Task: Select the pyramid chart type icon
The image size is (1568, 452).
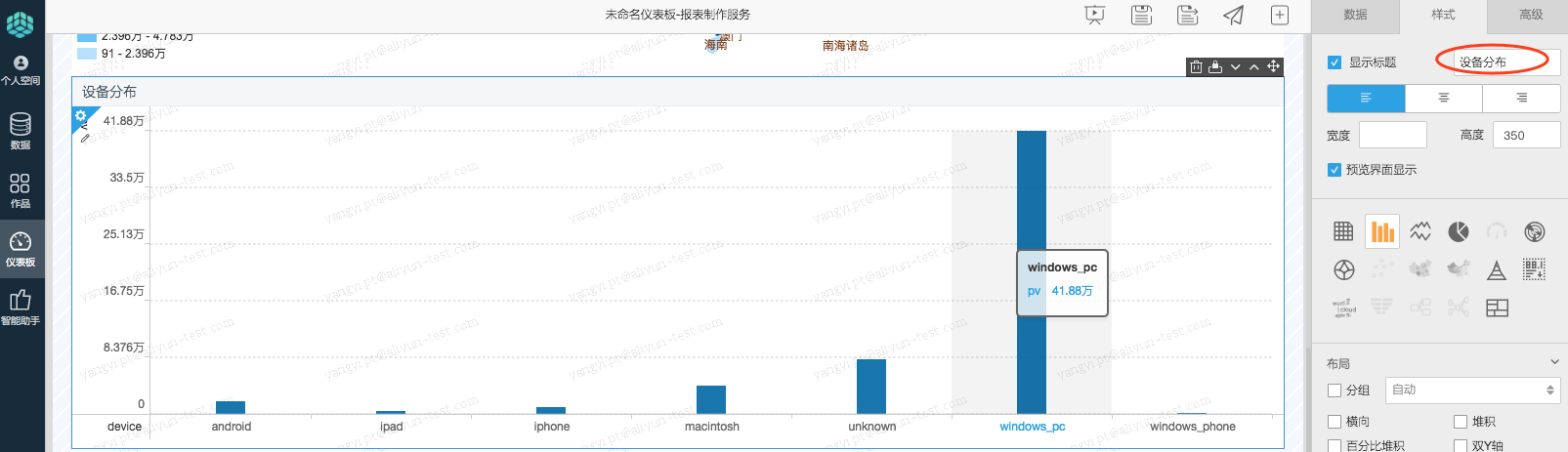Action: (1497, 270)
